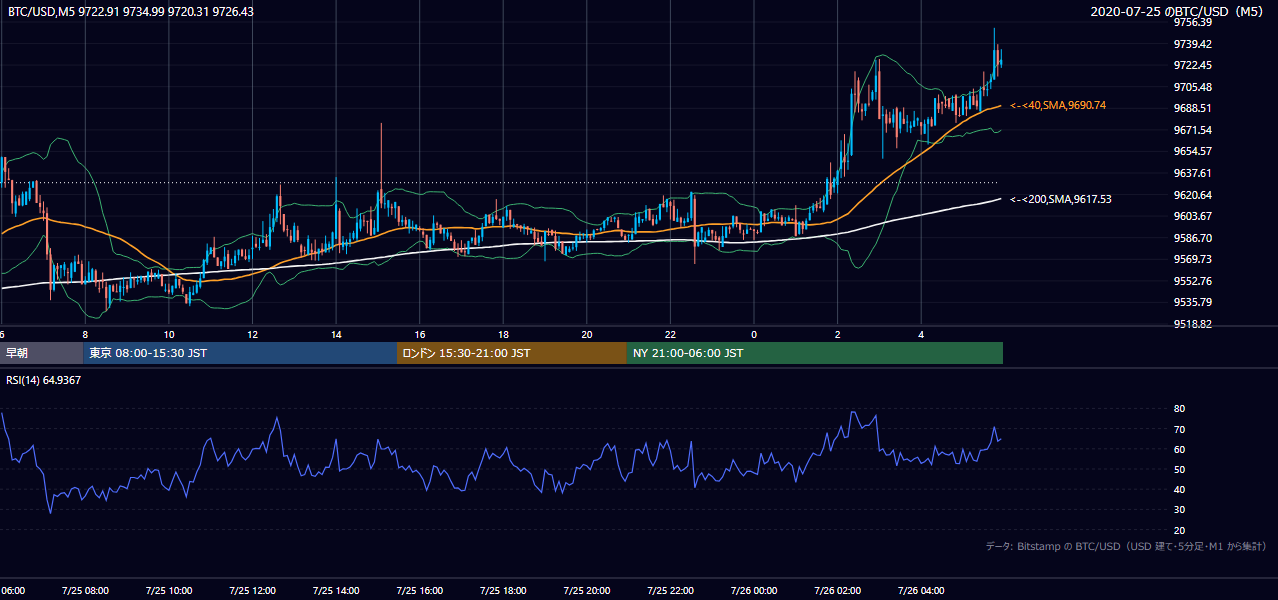1278x600 pixels.
Task: Click the 9688.51 price axis label
Action: 1193,108
